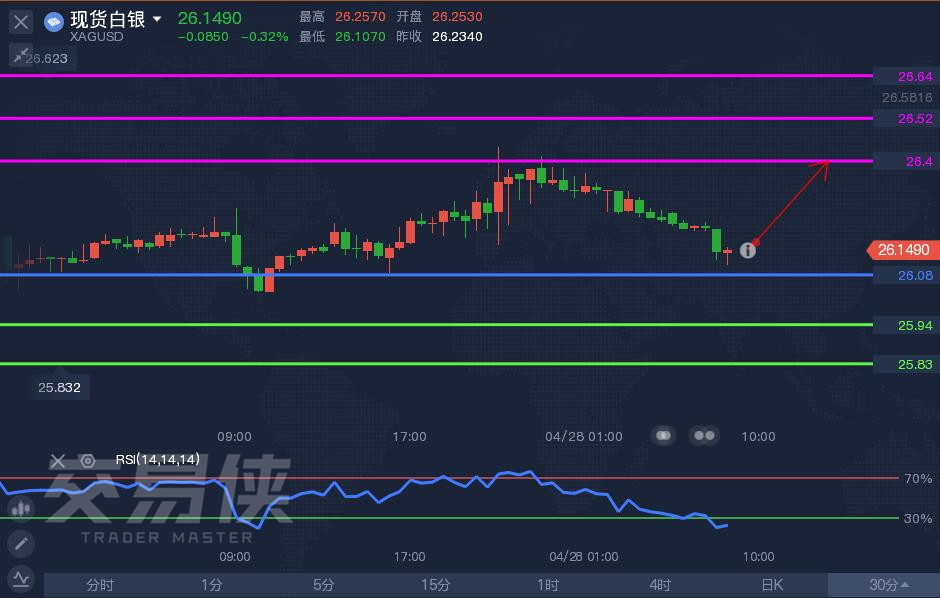
Task: Click the RSI 70% overbought label
Action: coord(918,479)
